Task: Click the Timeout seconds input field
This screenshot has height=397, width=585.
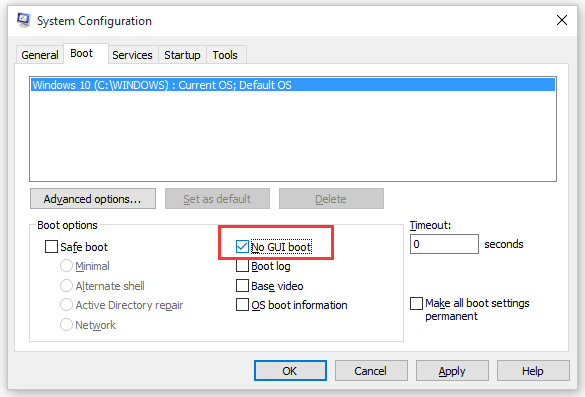Action: pos(444,244)
